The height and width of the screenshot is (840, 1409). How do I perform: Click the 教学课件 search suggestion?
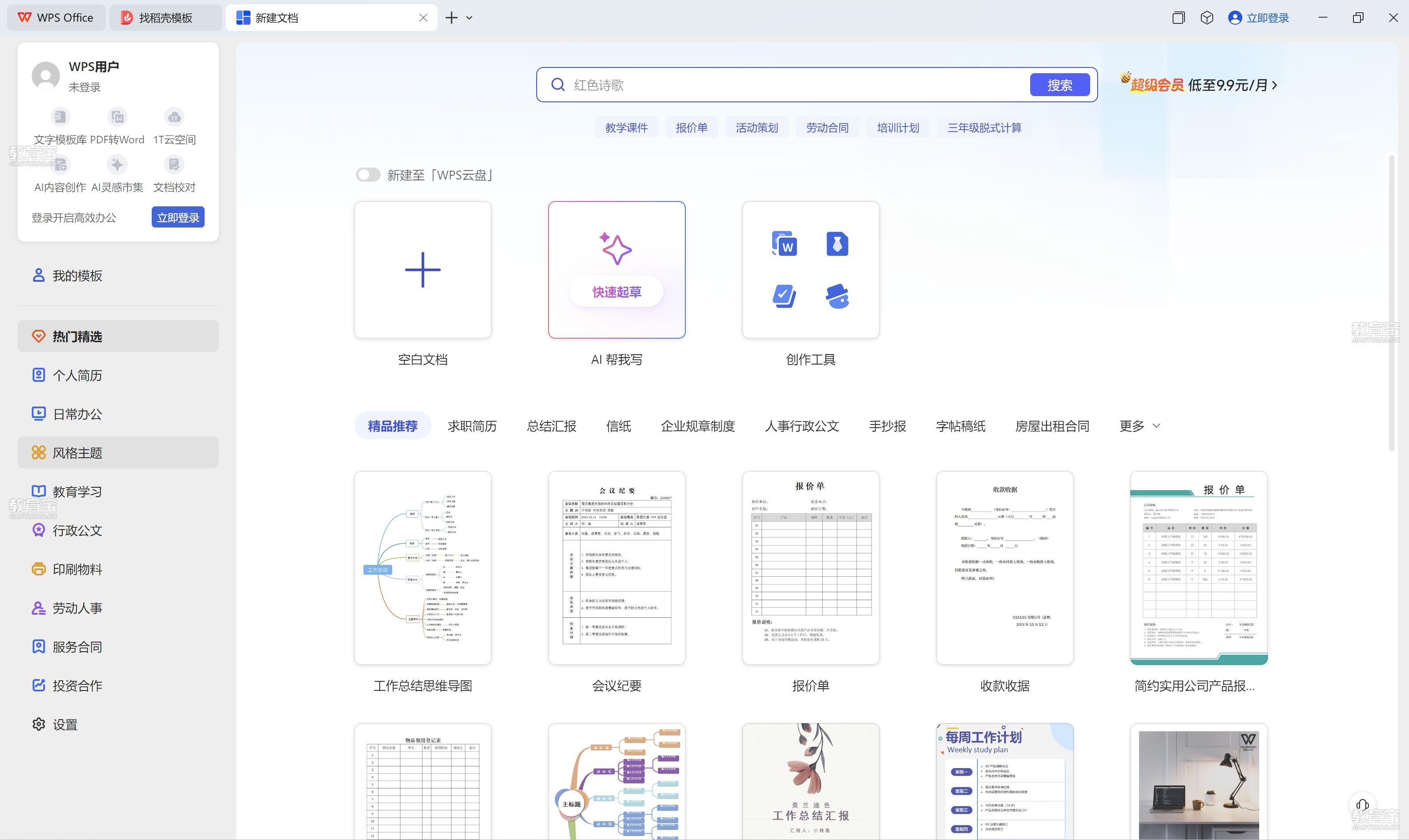[x=626, y=127]
